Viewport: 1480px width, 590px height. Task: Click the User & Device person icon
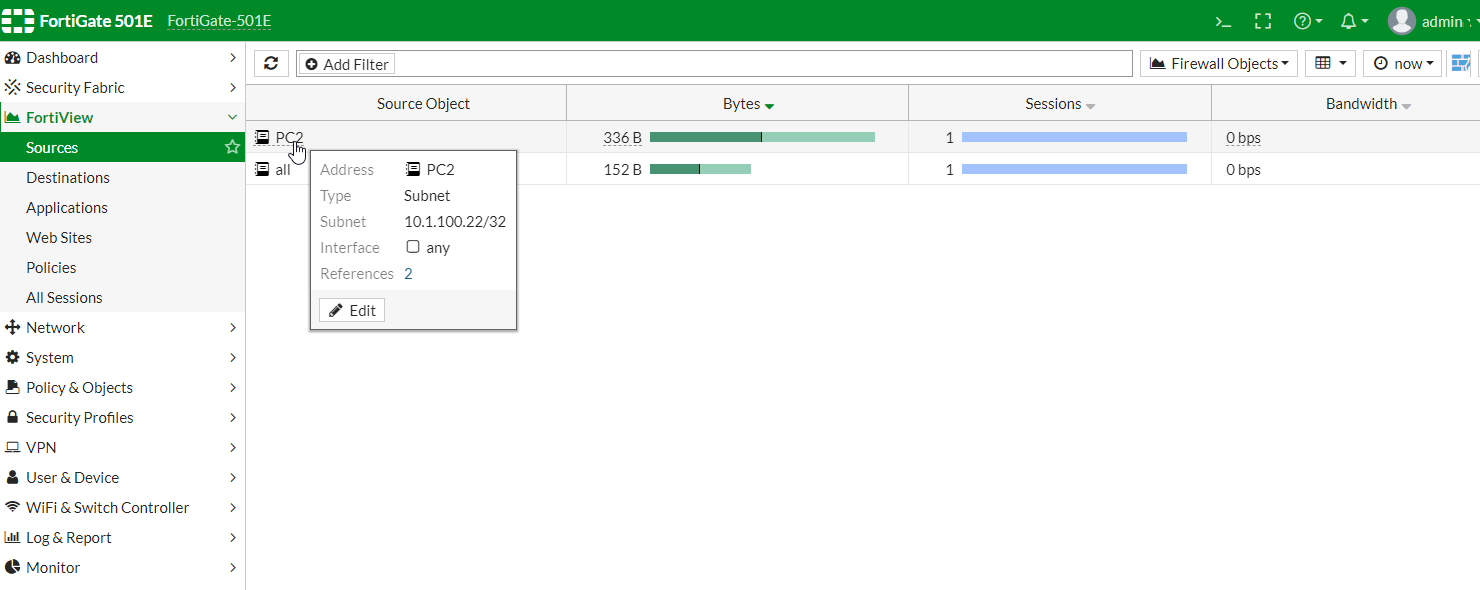(x=13, y=477)
